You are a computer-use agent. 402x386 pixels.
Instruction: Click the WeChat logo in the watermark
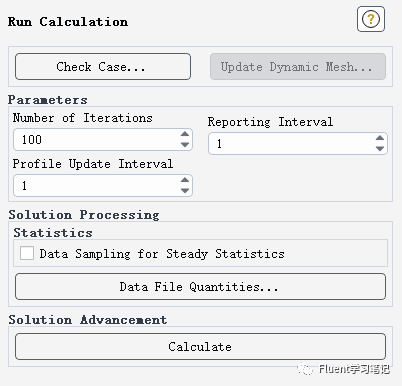[x=306, y=369]
